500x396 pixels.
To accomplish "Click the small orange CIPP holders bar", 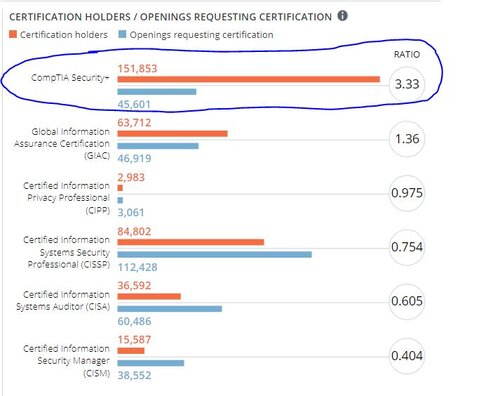I will 120,188.
